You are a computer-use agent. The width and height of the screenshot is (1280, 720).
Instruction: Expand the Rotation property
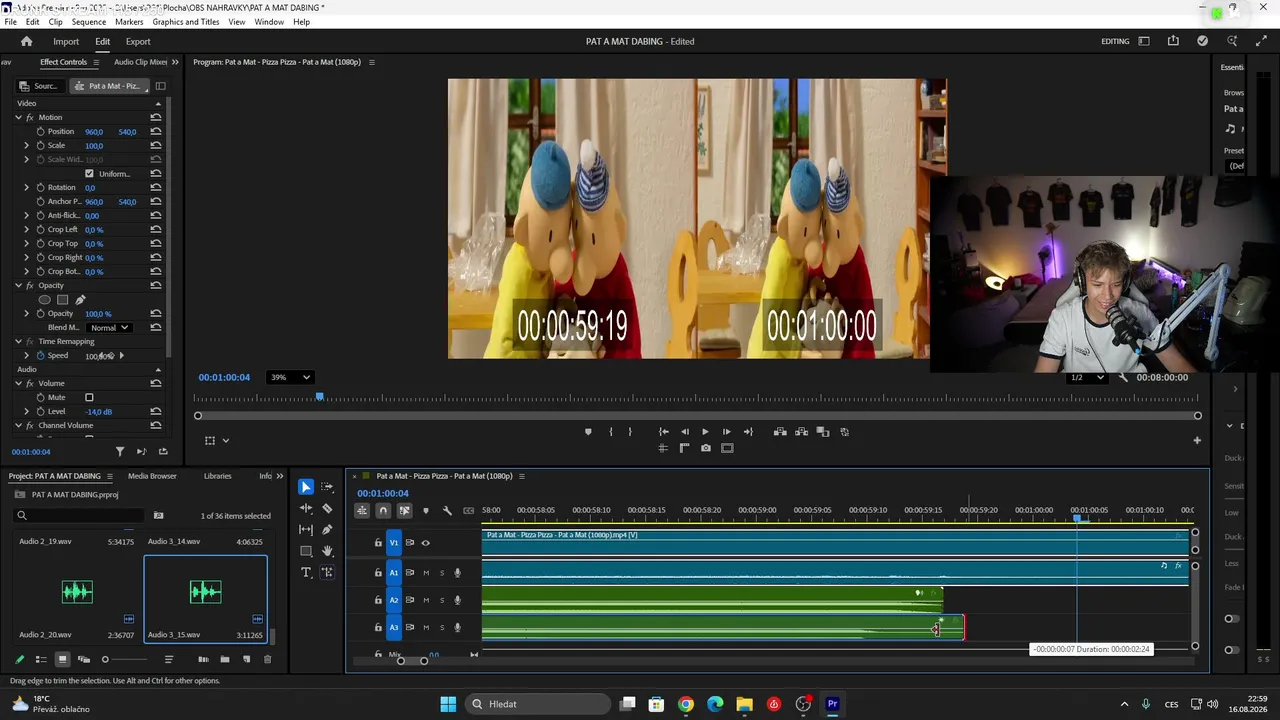(x=27, y=187)
